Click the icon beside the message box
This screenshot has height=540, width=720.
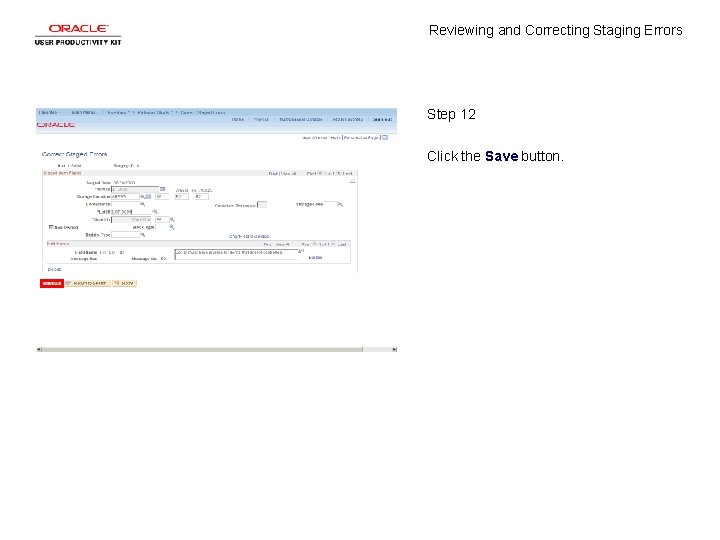pos(301,251)
